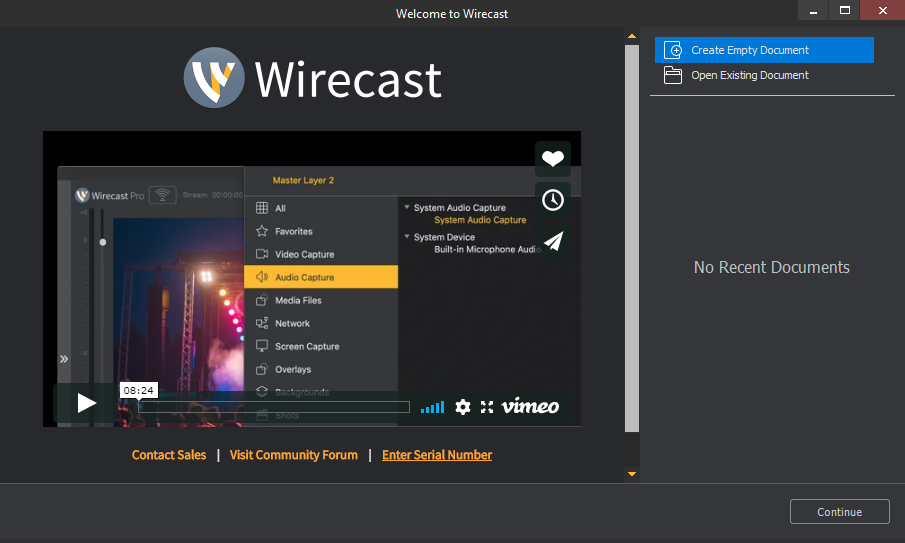Click Wirecast Pro streaming wifi icon
Viewport: 905px width, 543px height.
(163, 195)
